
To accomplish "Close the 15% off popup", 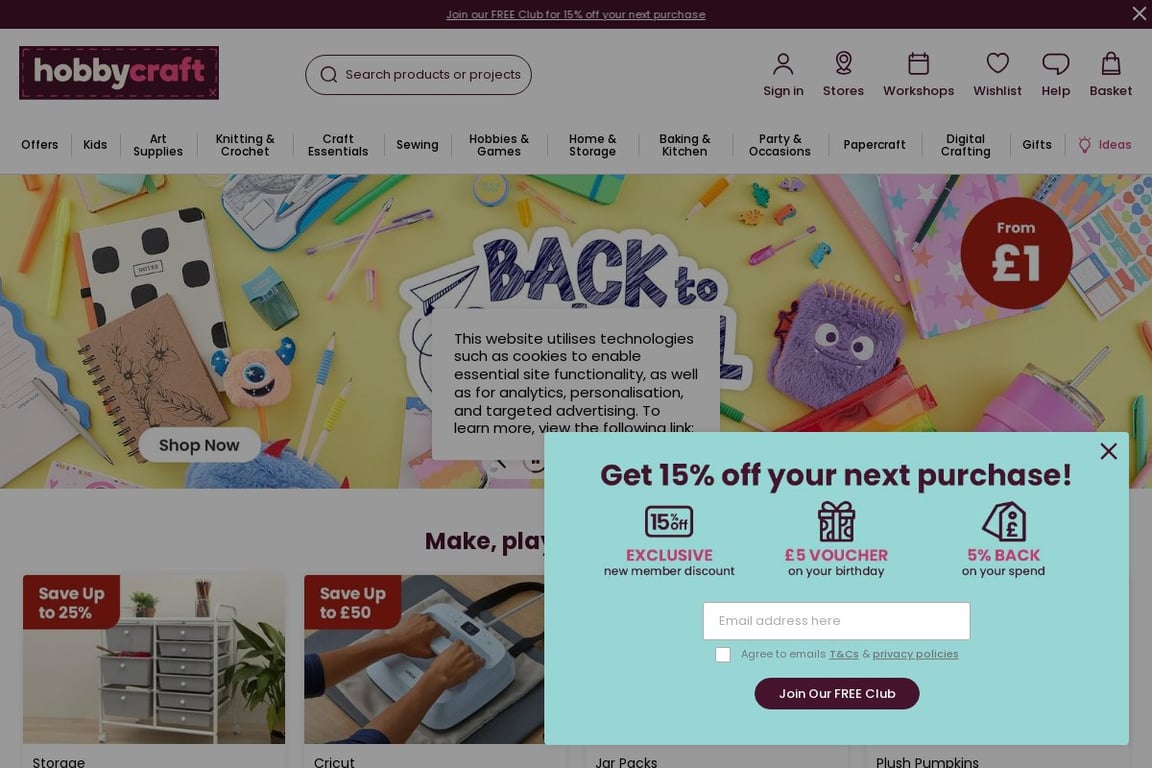I will [1108, 451].
